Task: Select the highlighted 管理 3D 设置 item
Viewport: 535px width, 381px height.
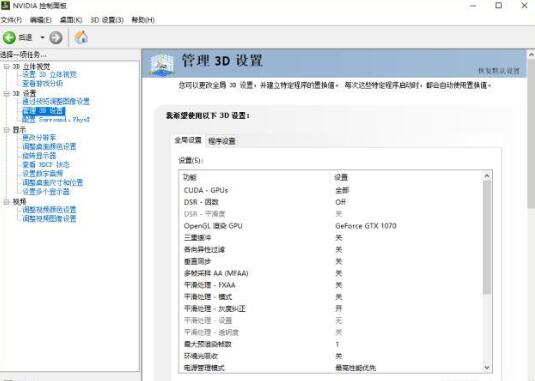Action: [x=43, y=111]
